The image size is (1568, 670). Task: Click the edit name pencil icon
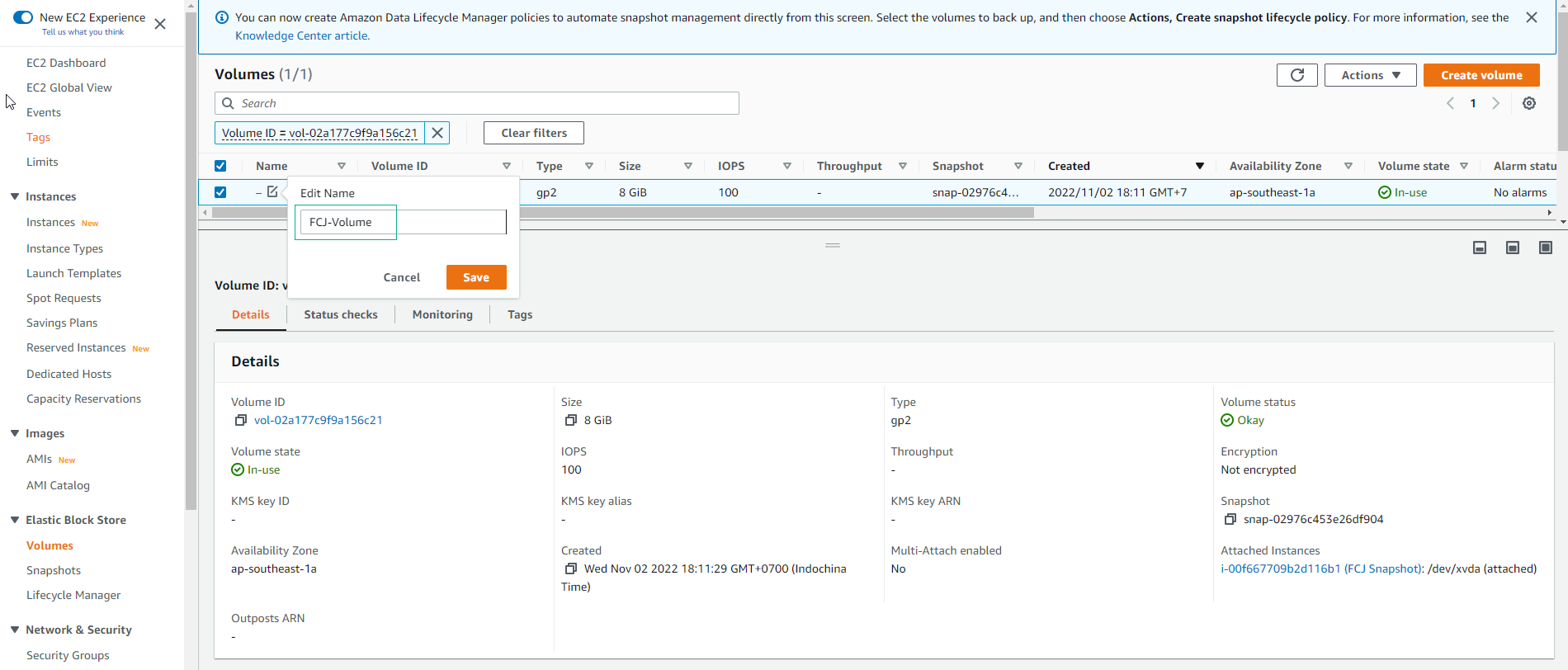click(x=272, y=191)
